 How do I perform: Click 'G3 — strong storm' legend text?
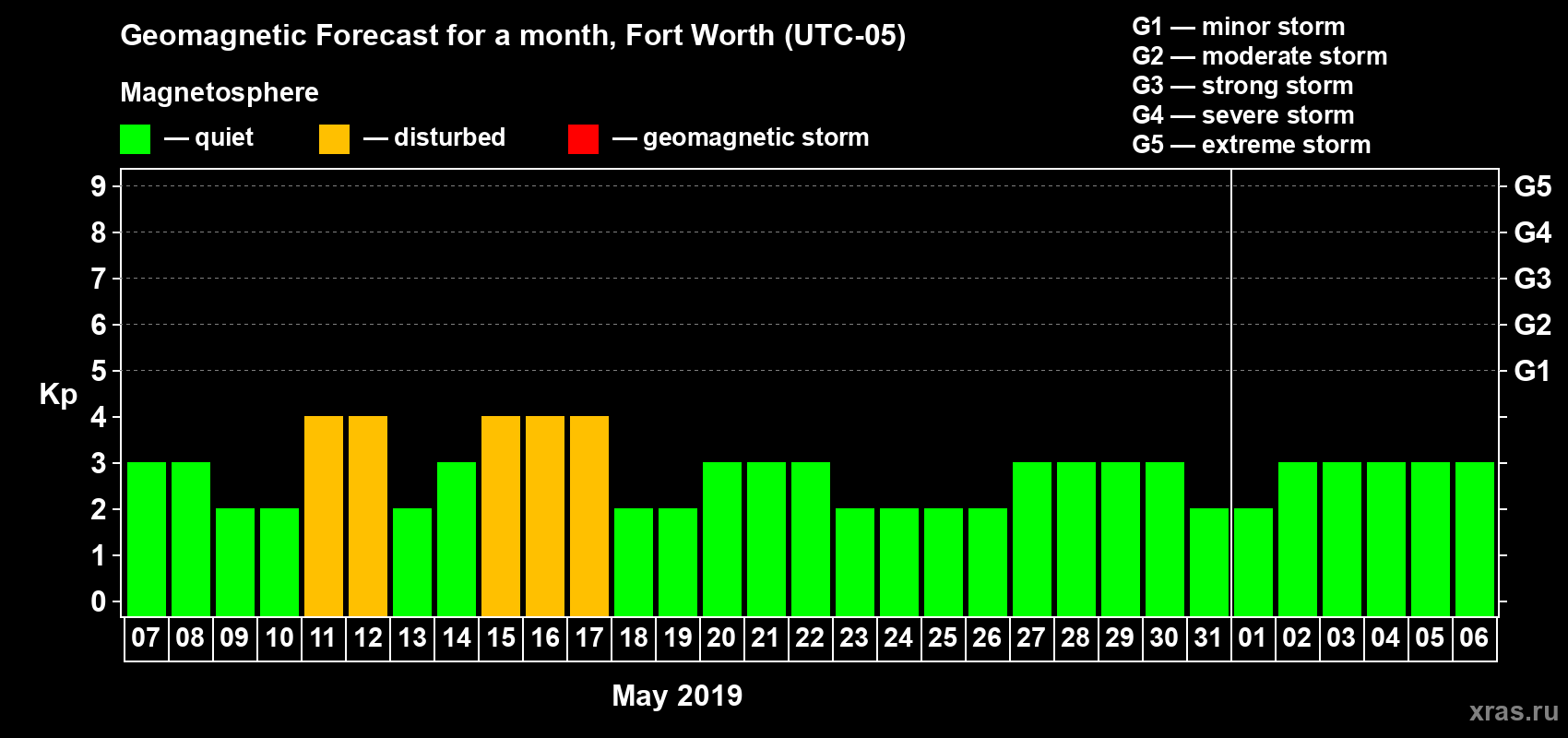coord(1242,86)
